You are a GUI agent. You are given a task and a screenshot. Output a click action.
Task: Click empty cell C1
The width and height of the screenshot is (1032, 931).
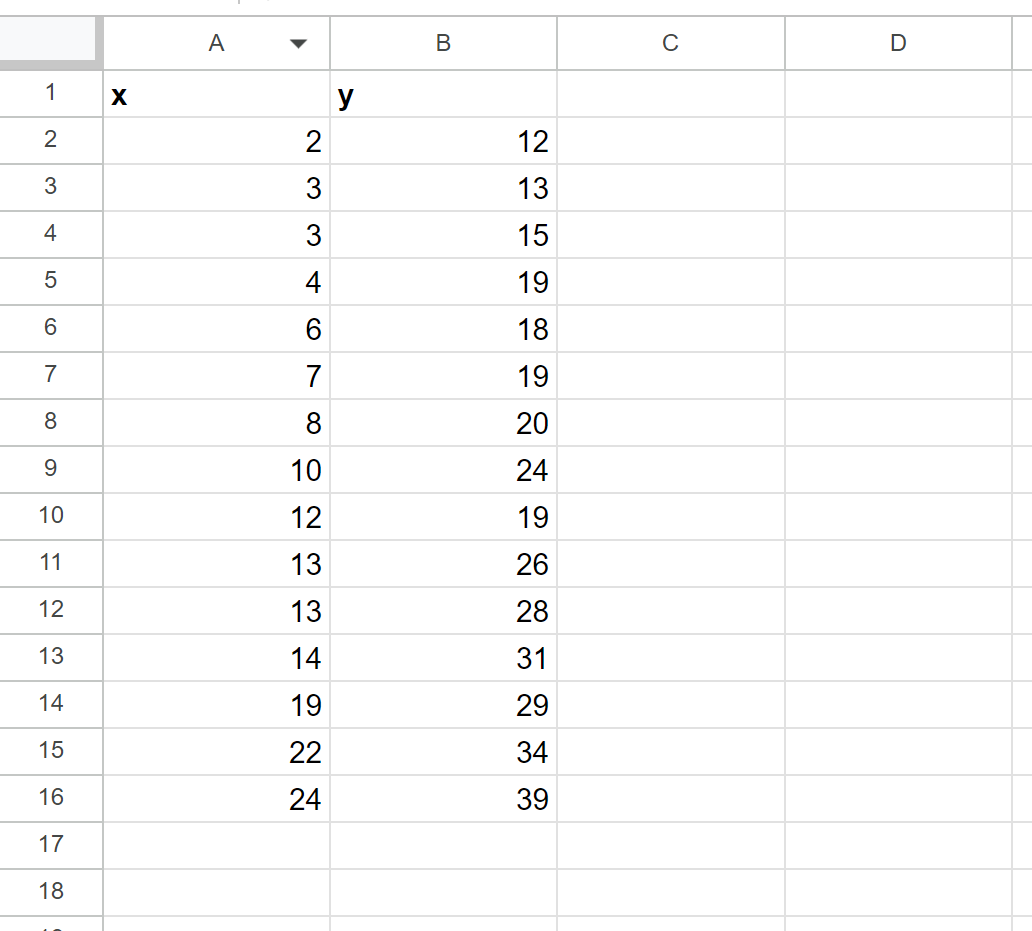click(x=671, y=94)
